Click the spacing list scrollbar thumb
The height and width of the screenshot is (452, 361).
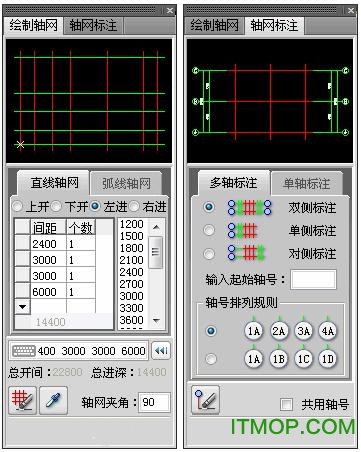point(156,252)
